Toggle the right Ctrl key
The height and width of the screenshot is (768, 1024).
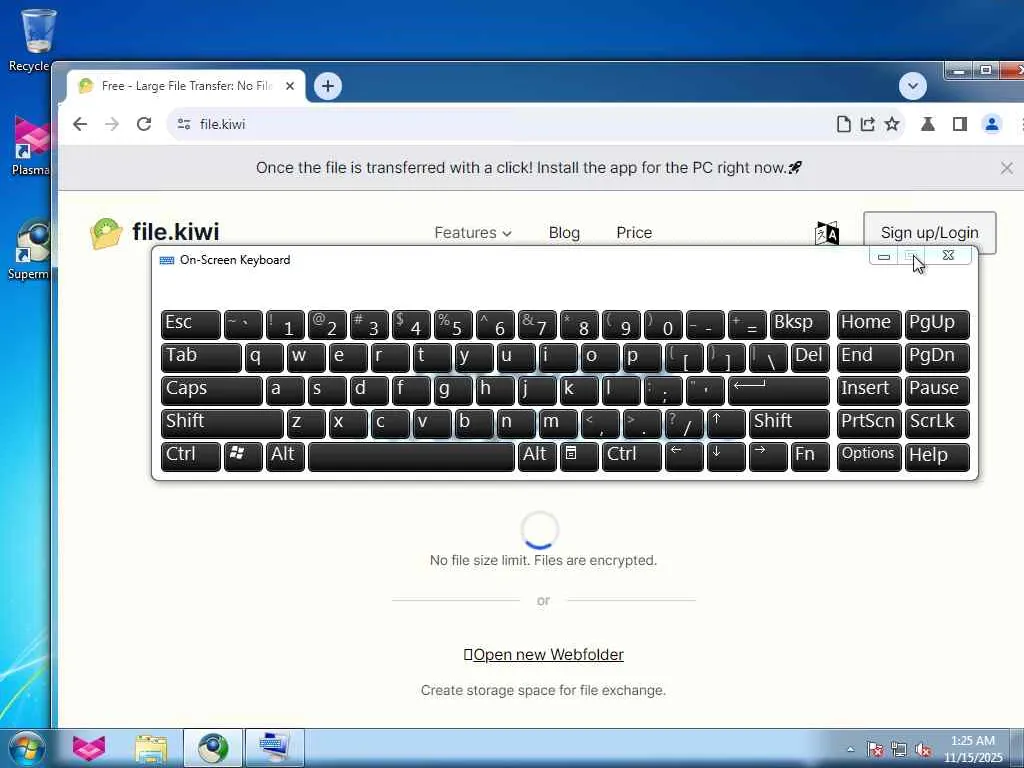pos(631,456)
